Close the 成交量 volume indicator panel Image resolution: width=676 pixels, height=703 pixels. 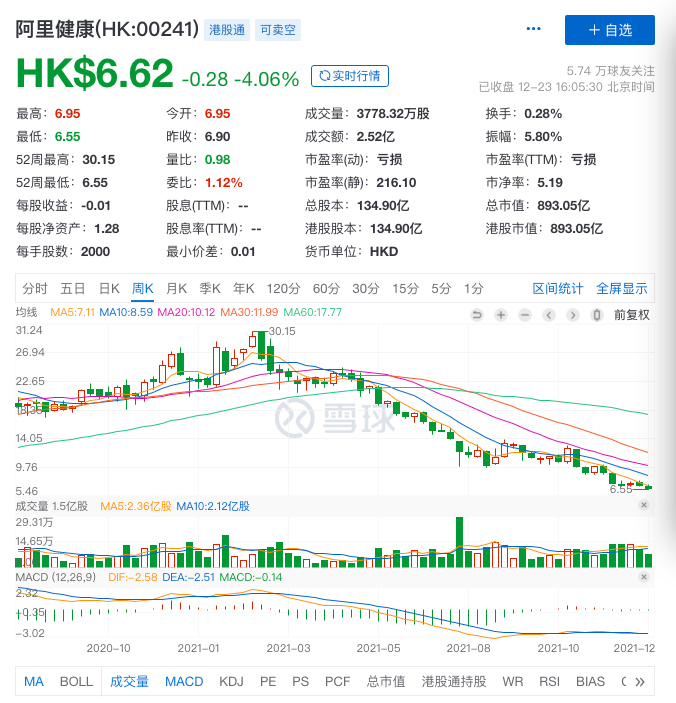(644, 505)
